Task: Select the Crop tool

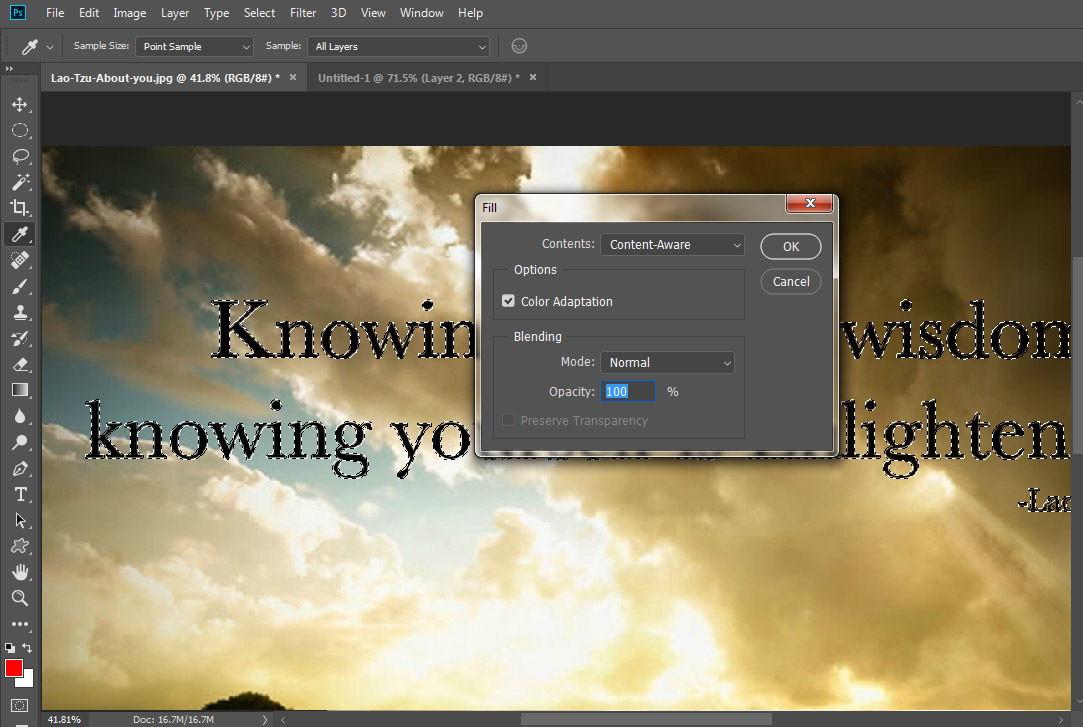Action: 20,208
